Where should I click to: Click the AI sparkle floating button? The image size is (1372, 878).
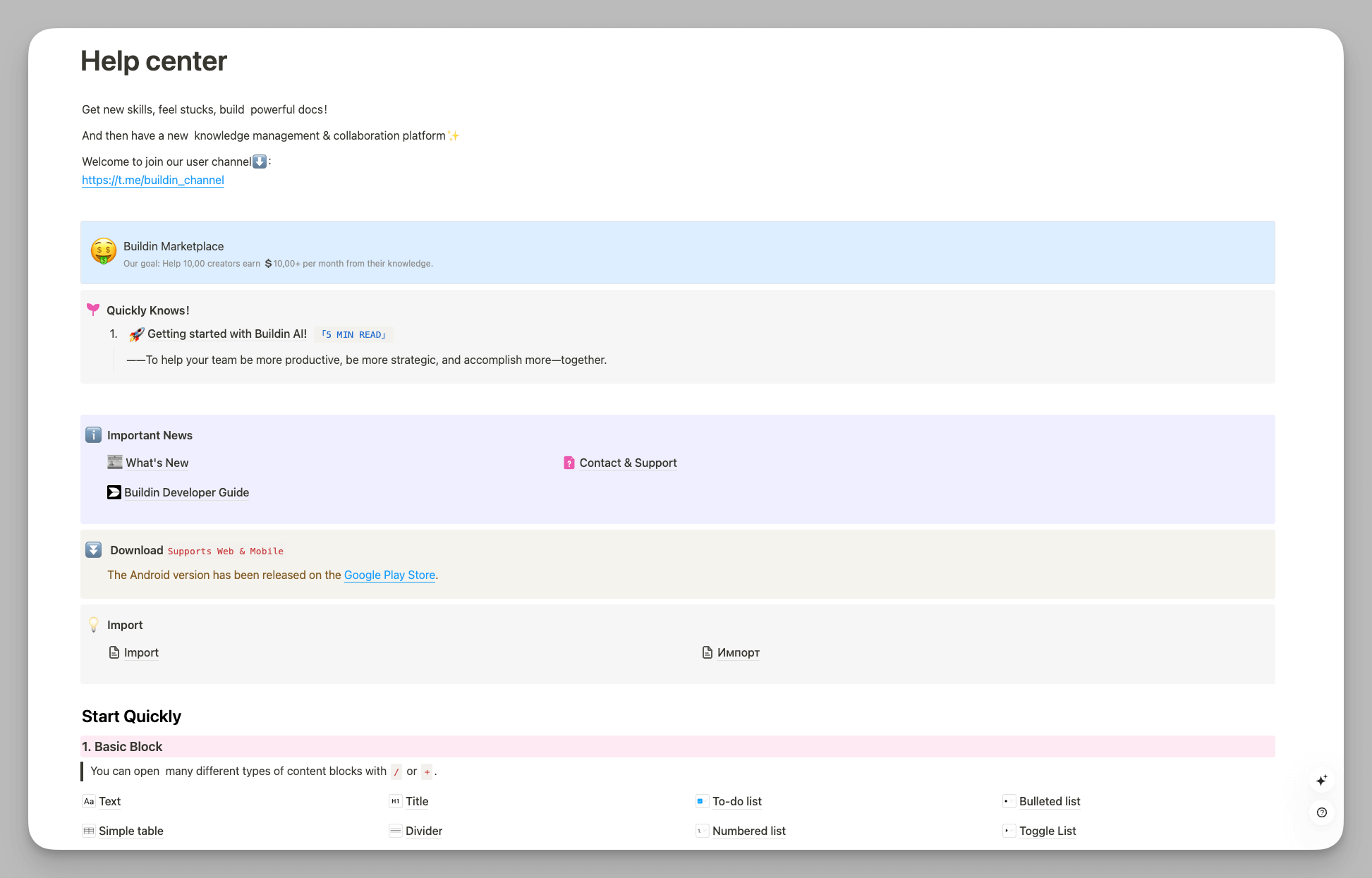[x=1321, y=780]
